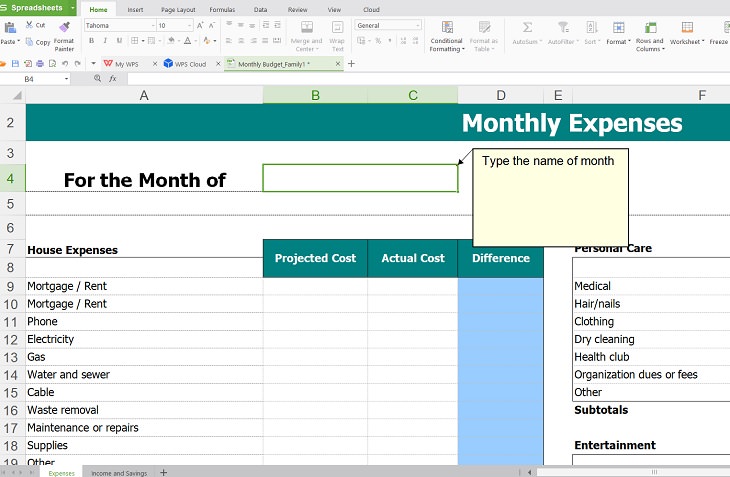The width and height of the screenshot is (730, 477).
Task: Click the Print icon in quick toolbar
Action: point(40,64)
